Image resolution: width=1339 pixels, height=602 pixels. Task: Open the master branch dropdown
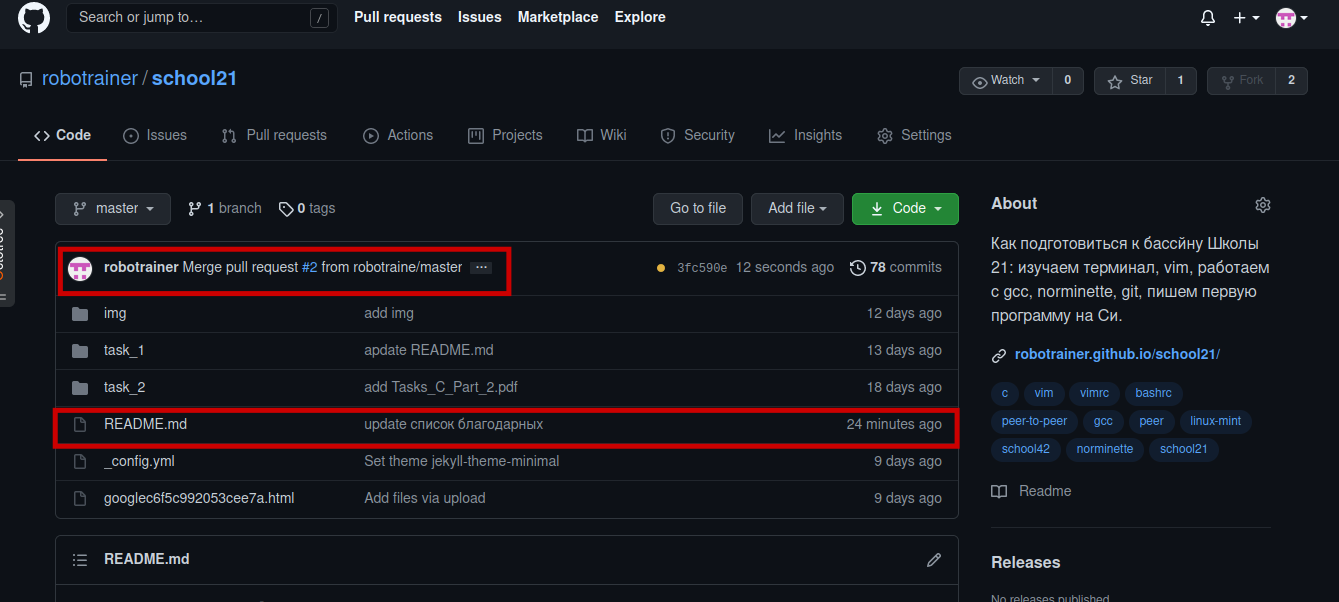113,209
